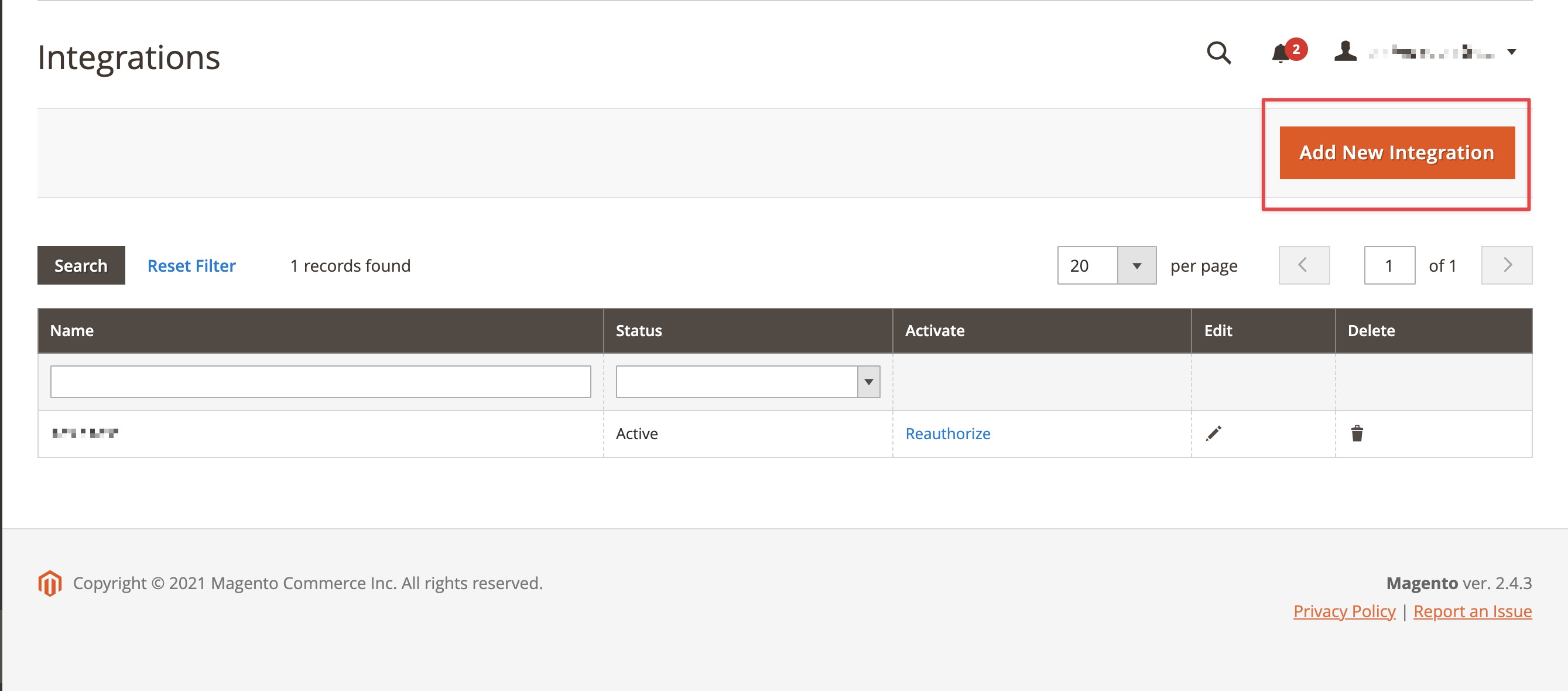Expand the account menu dropdown arrow
Viewport: 1568px width, 691px height.
pyautogui.click(x=1511, y=52)
